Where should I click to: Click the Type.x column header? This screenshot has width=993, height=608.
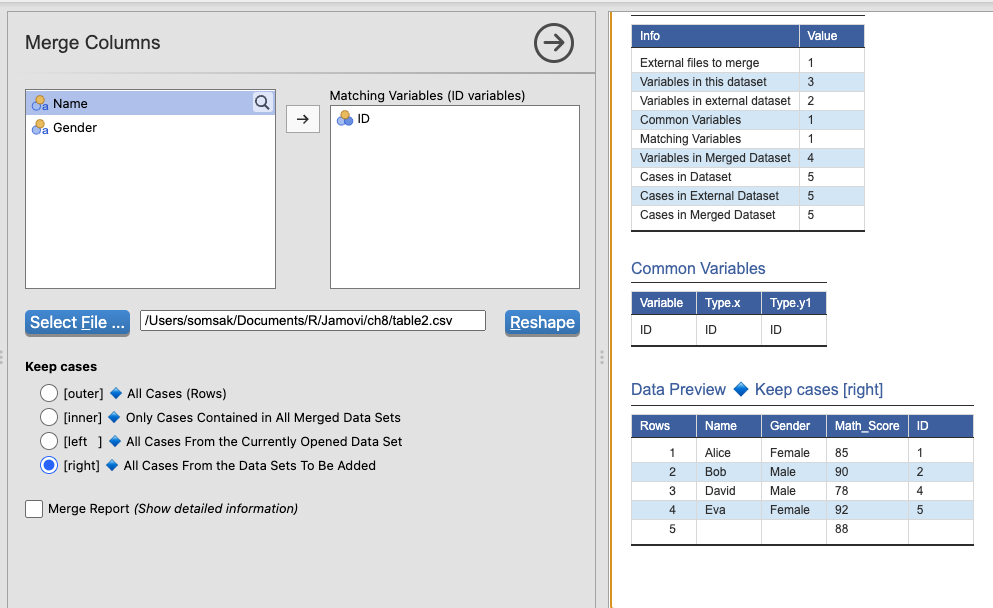click(729, 303)
